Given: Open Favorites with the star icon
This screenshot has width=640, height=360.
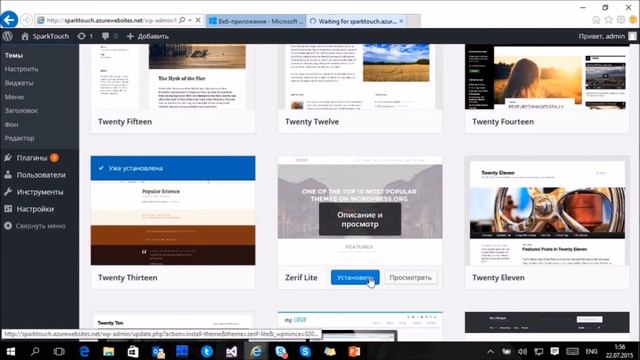Looking at the screenshot, I should [x=608, y=20].
